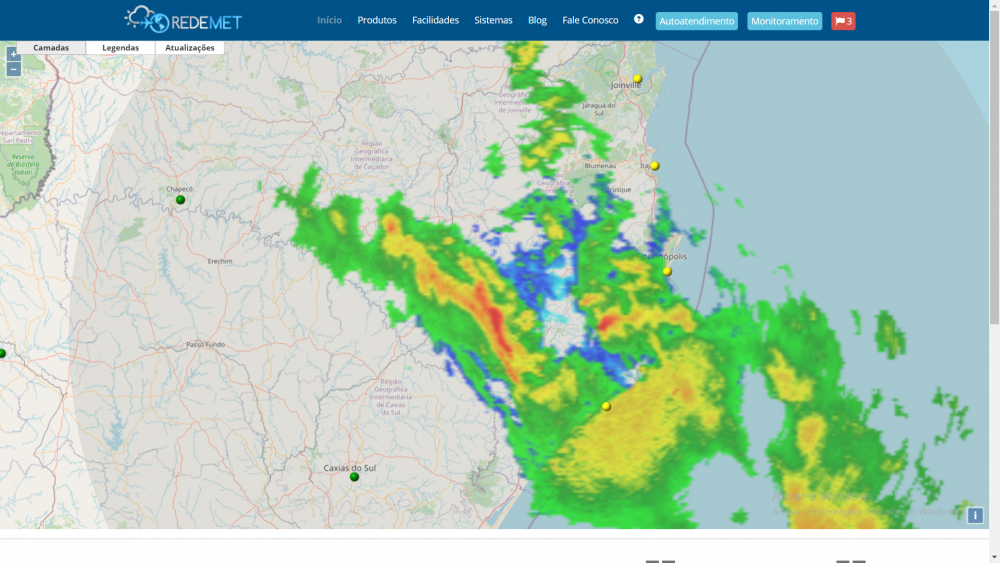Image resolution: width=1000 pixels, height=563 pixels.
Task: Go to Início in navigation
Action: point(329,20)
